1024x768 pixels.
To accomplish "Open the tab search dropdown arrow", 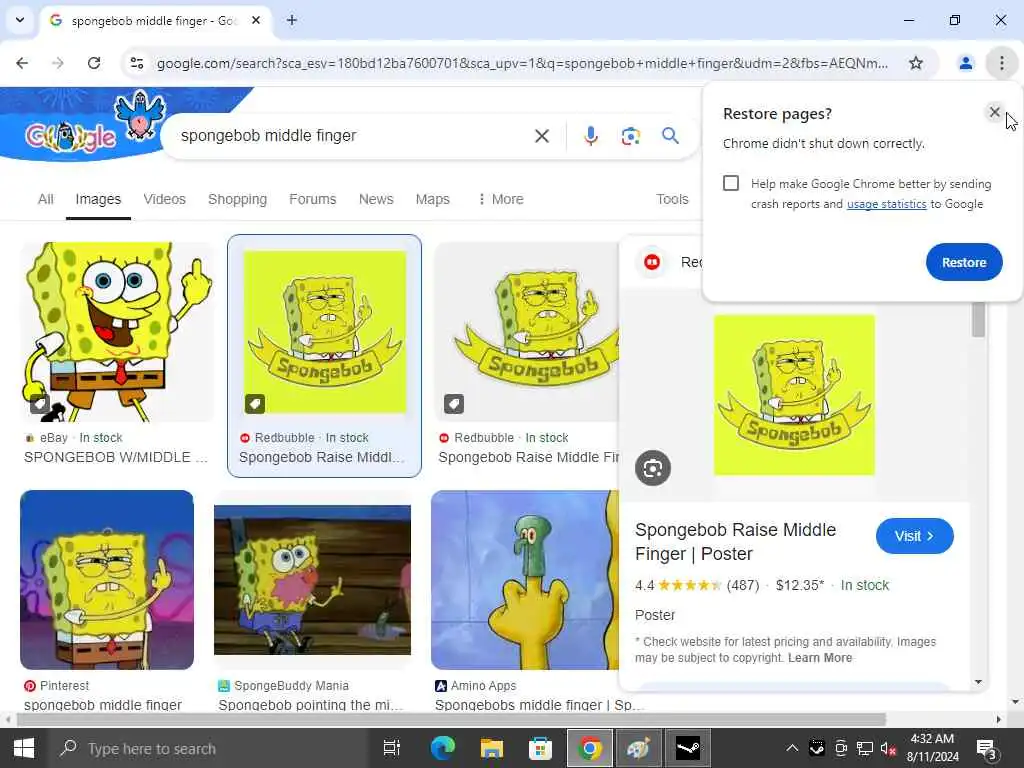I will click(x=20, y=20).
